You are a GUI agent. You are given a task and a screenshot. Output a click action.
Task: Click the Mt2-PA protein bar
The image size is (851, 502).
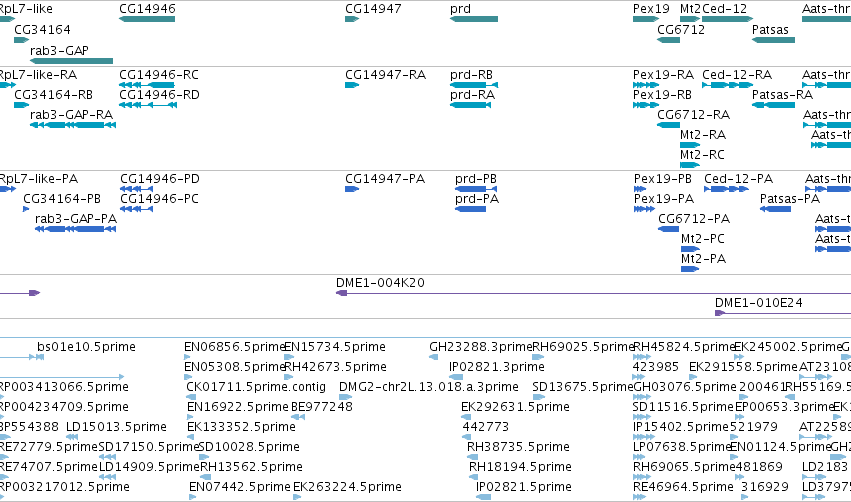pos(690,269)
